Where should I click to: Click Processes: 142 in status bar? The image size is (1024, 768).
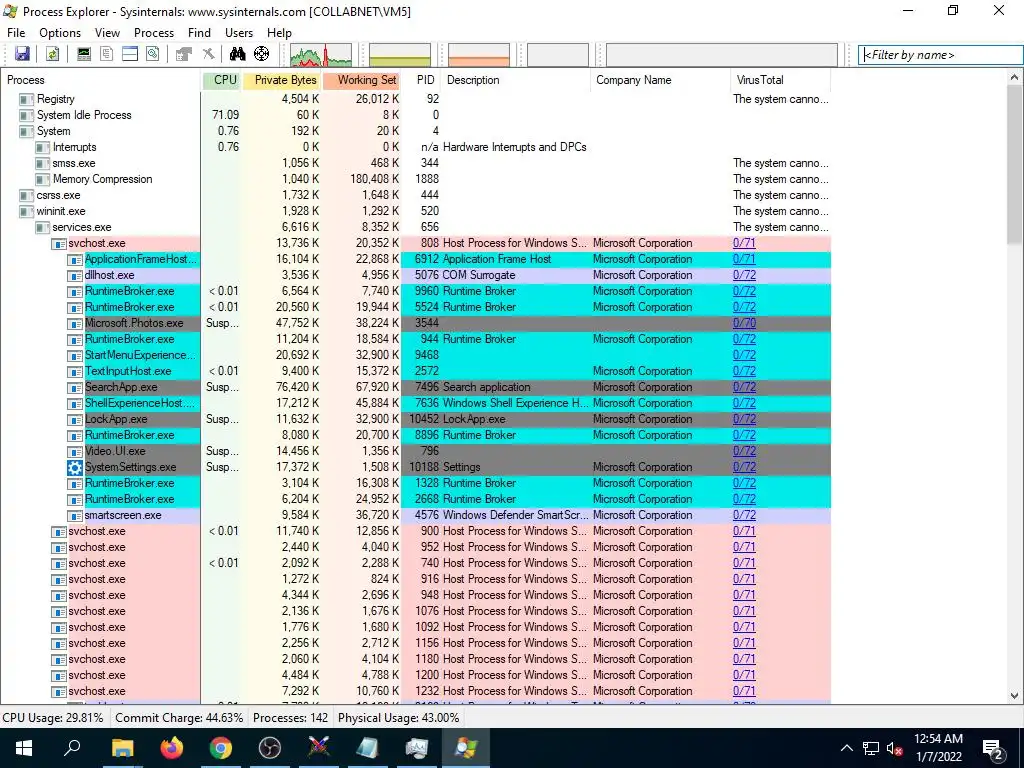point(291,718)
